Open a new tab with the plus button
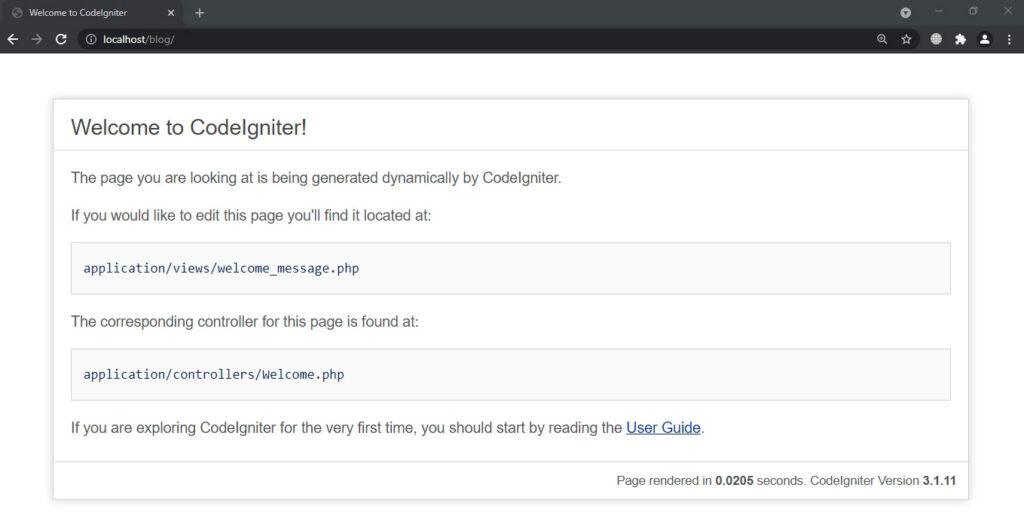1024x518 pixels. (199, 12)
